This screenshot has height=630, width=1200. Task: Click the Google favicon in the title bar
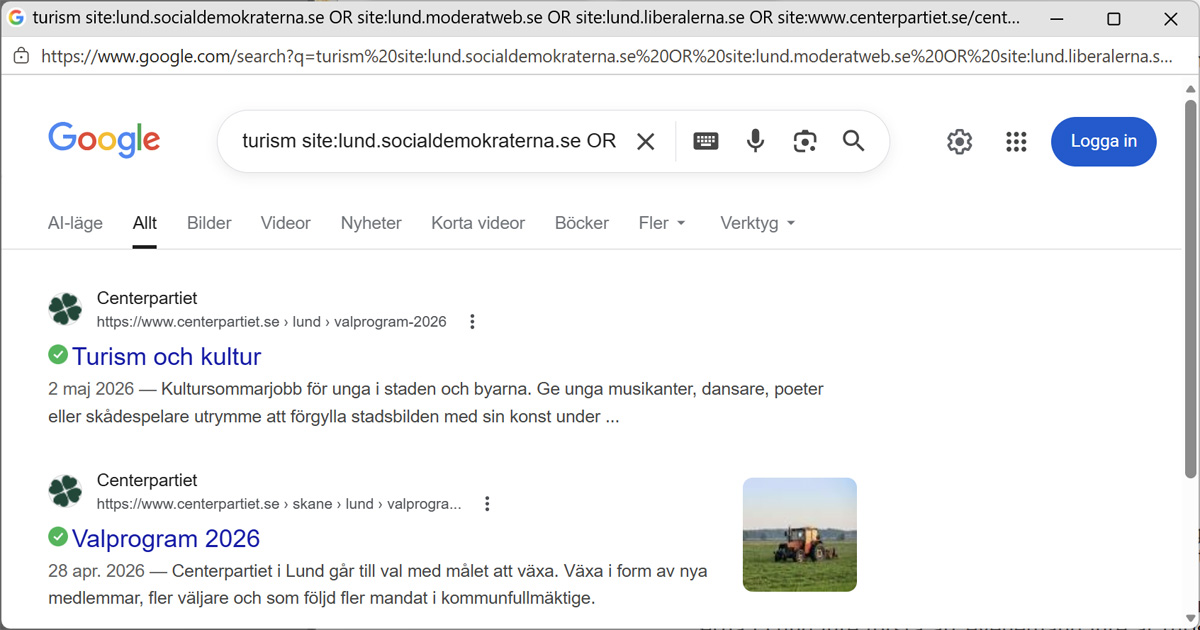tap(16, 18)
